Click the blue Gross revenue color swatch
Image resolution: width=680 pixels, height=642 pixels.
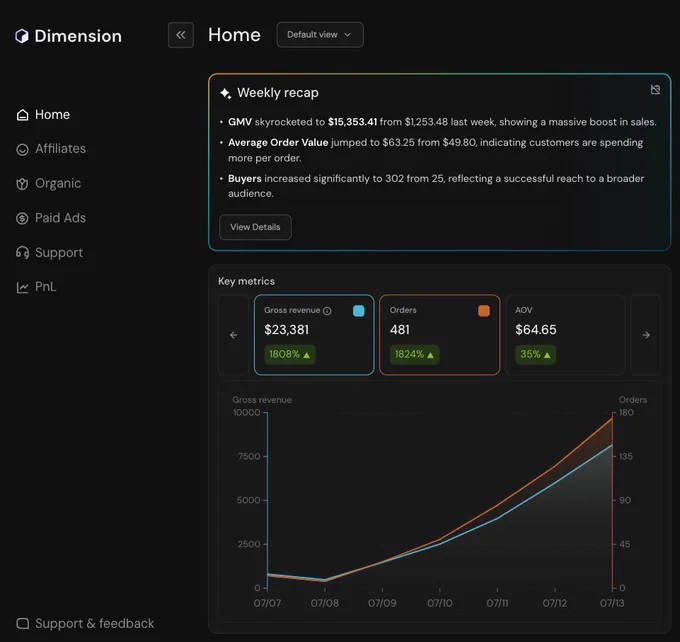[359, 311]
